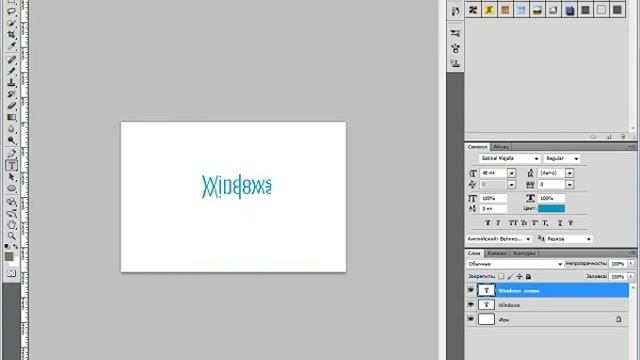
Task: Switch to the Символ tab
Action: point(477,147)
